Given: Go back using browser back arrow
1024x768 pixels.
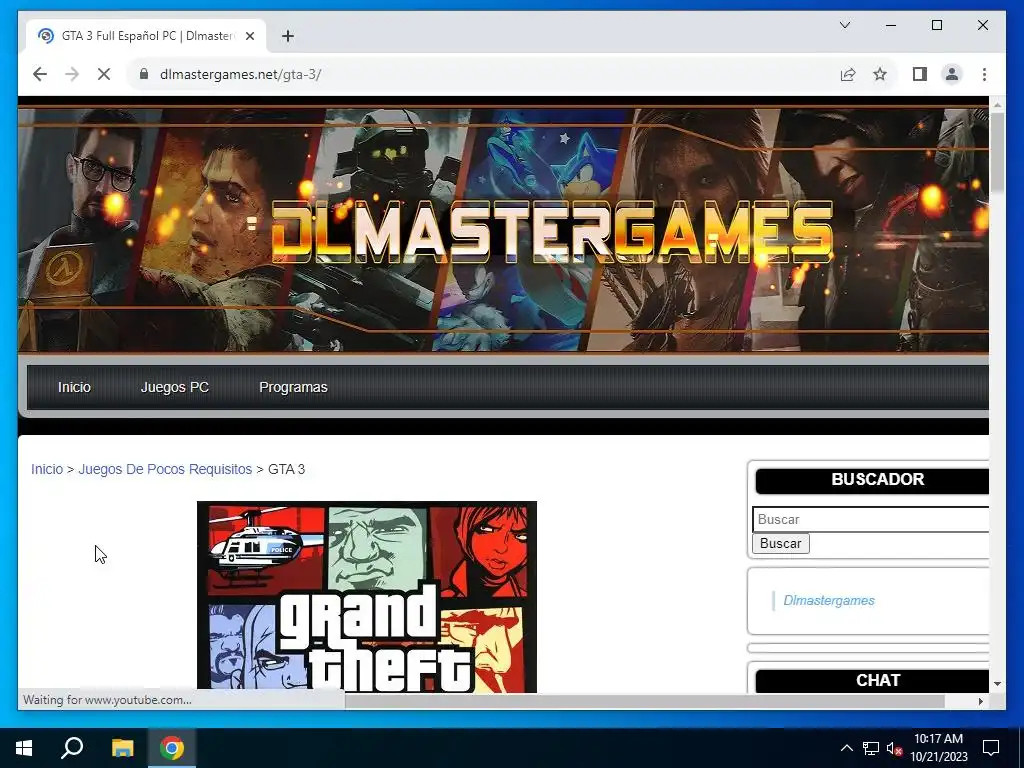Looking at the screenshot, I should (40, 74).
